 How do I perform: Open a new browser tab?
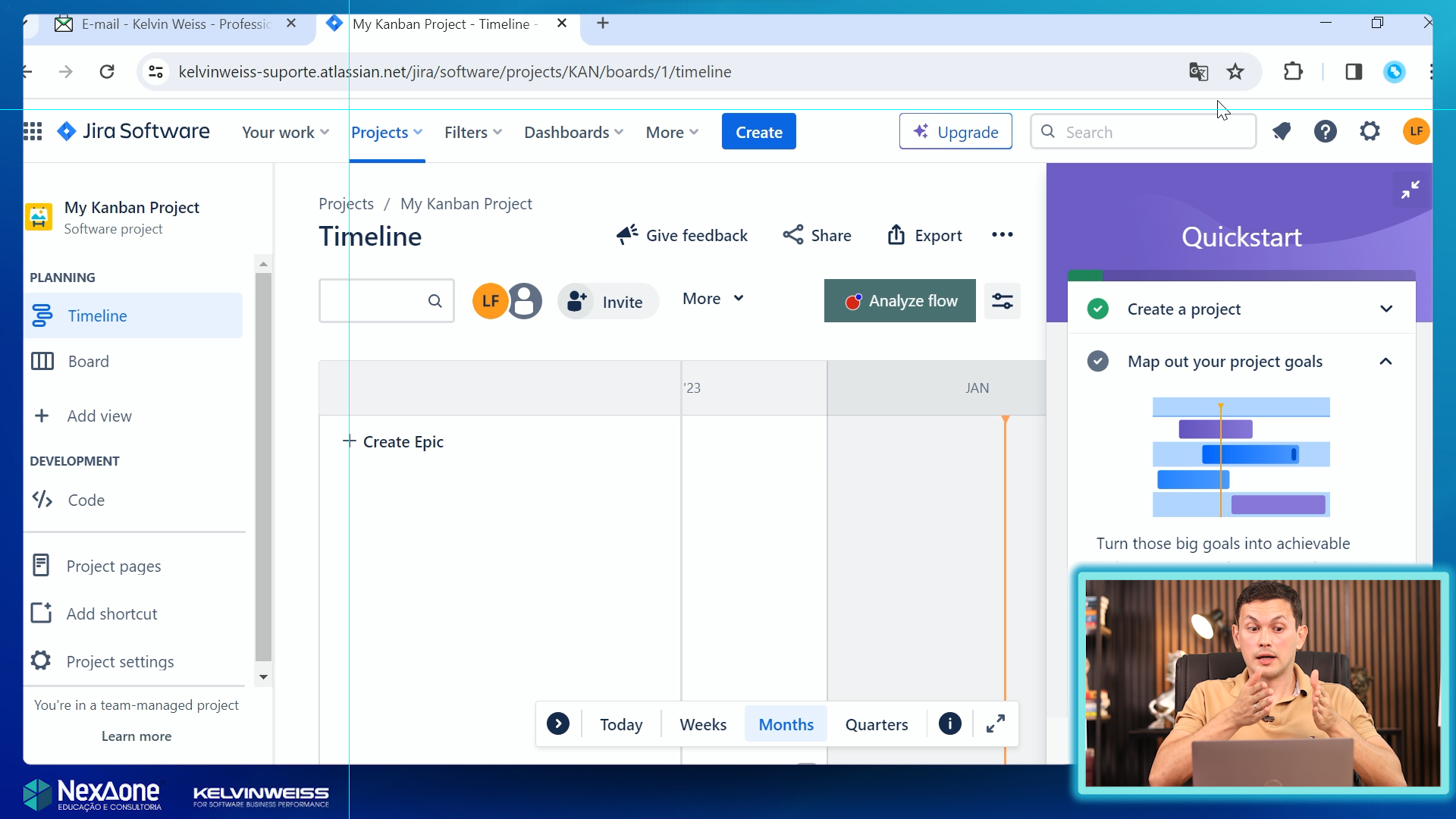click(x=603, y=24)
